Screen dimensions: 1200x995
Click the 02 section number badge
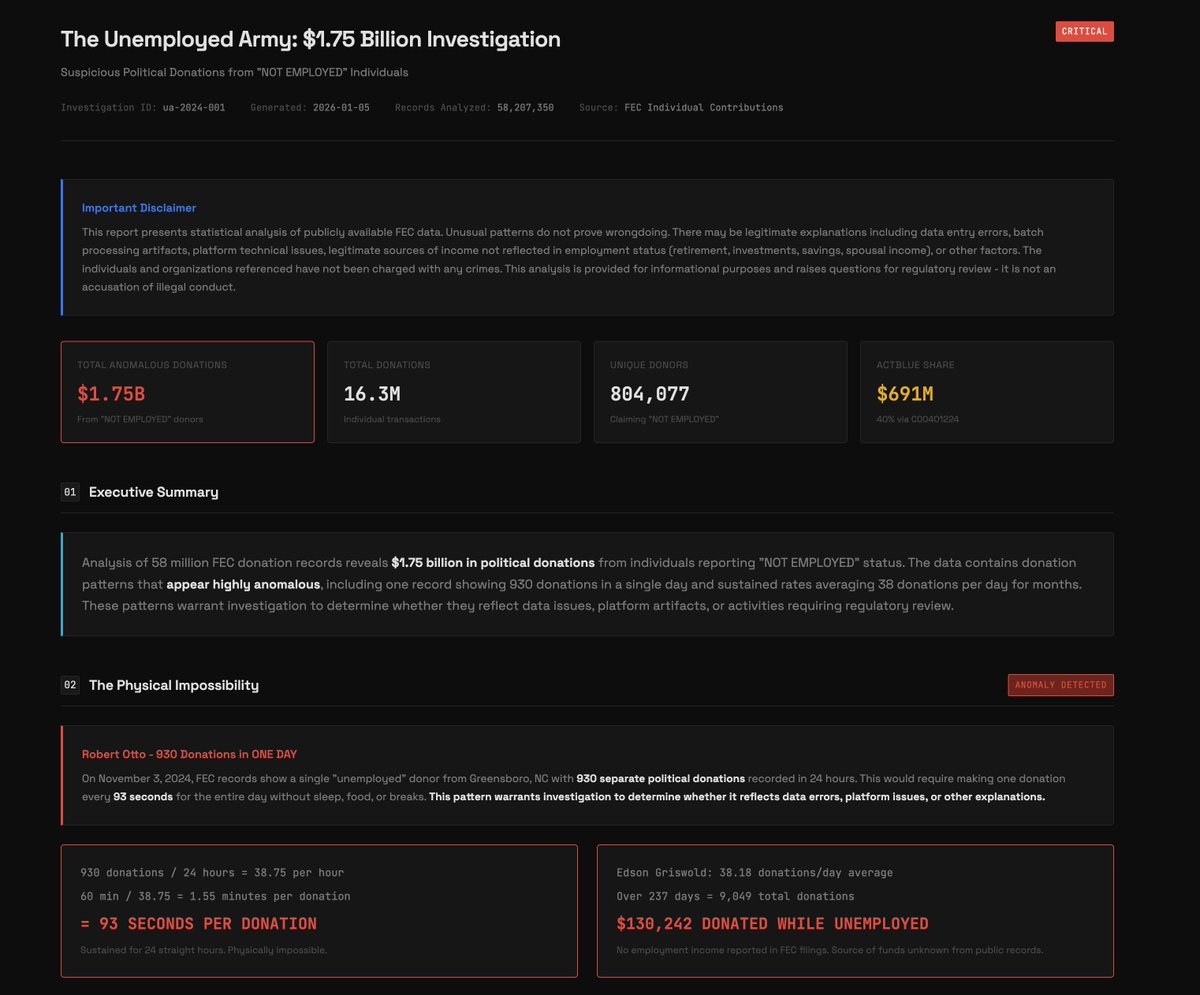pyautogui.click(x=70, y=685)
